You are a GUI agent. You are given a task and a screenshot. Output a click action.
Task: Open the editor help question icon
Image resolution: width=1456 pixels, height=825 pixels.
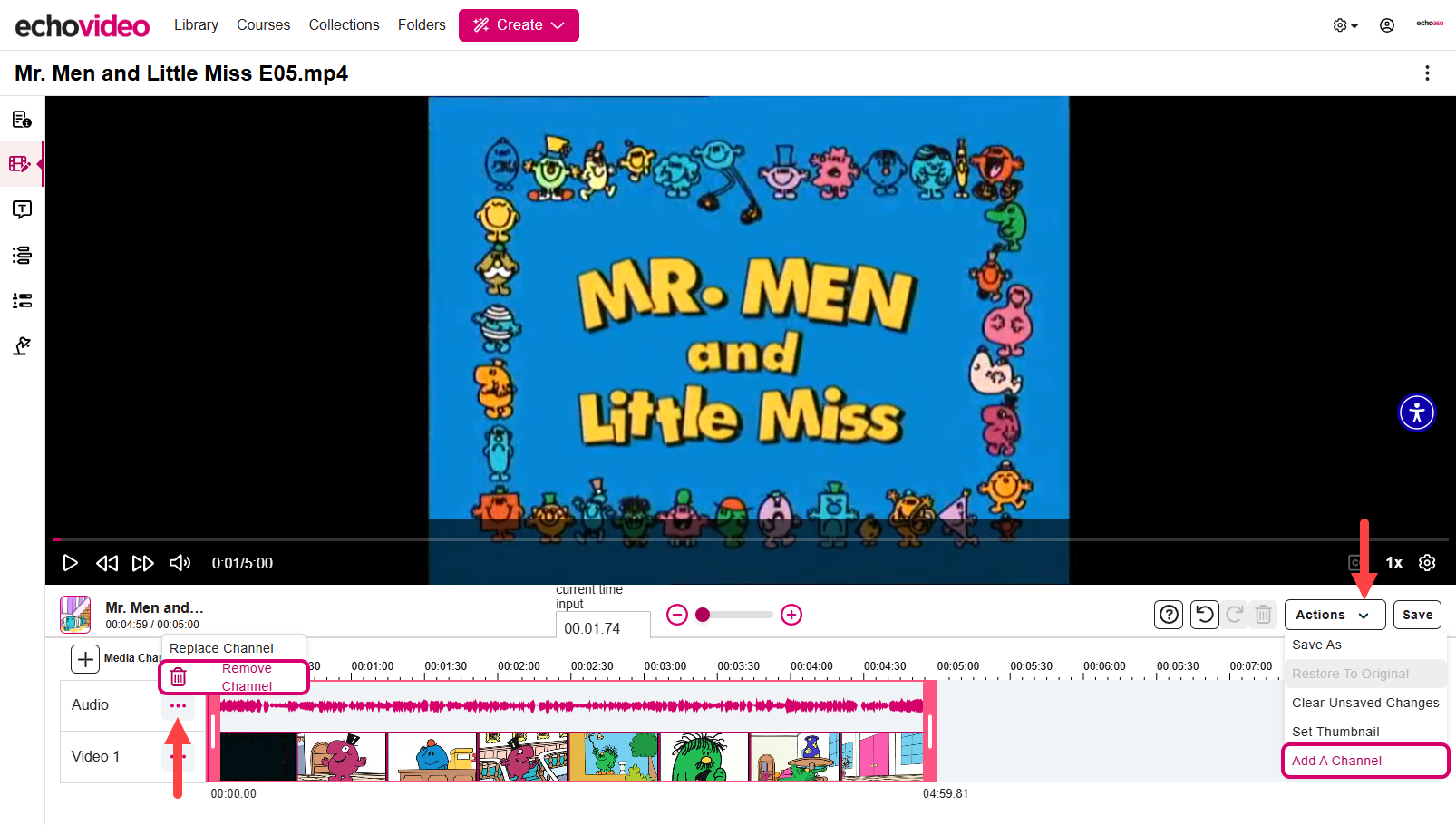pos(1169,615)
